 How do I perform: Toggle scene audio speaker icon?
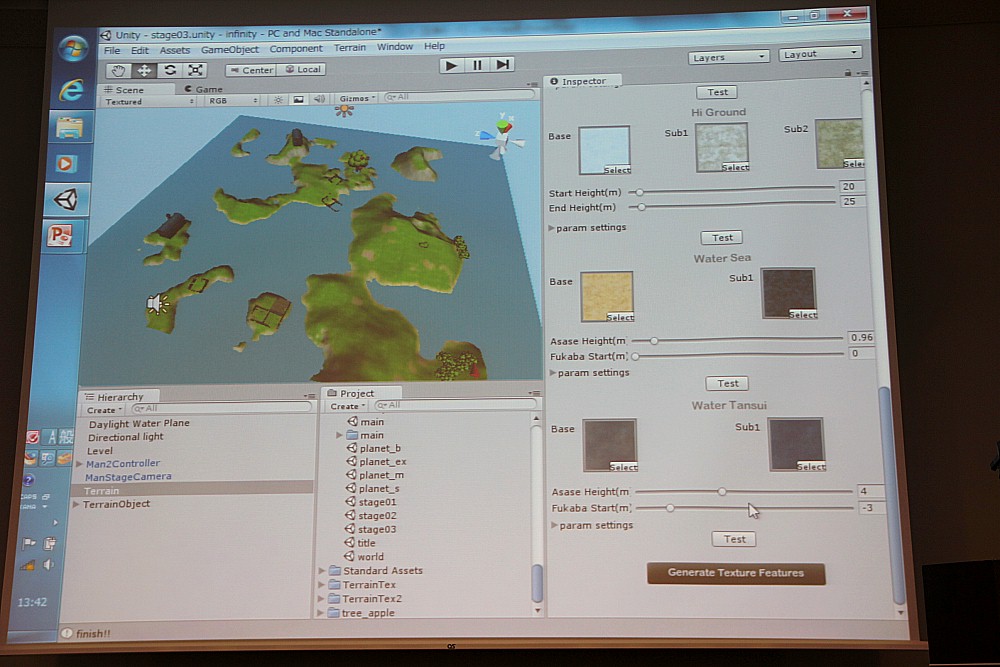(319, 99)
